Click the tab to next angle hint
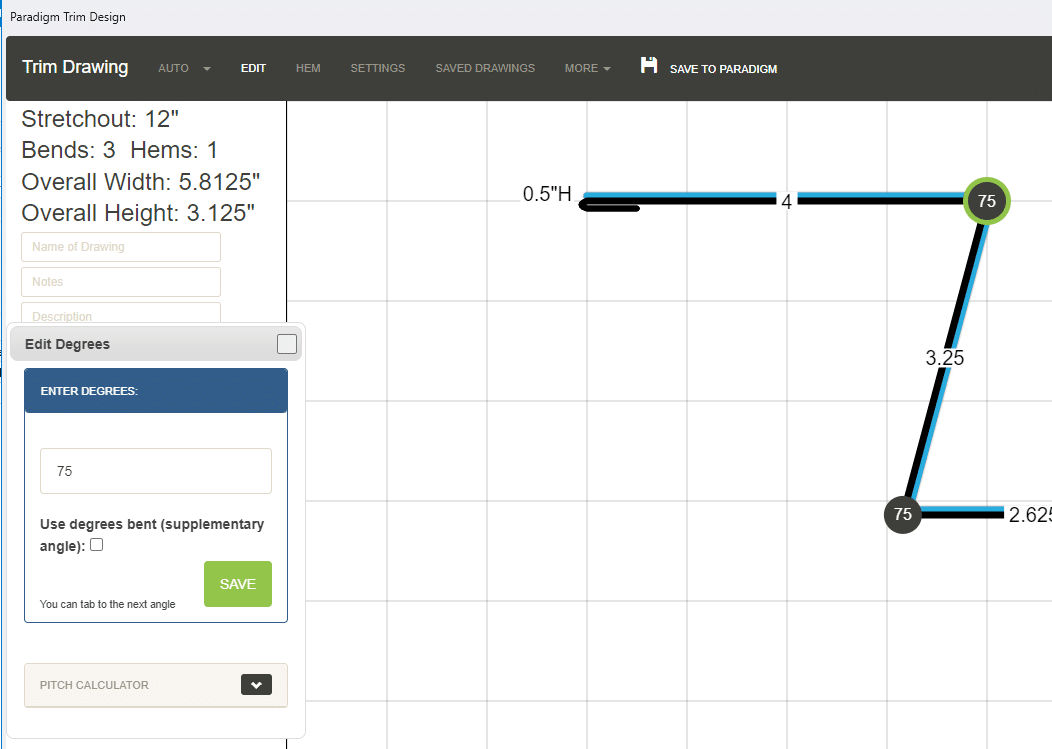This screenshot has width=1052, height=749. pos(107,604)
